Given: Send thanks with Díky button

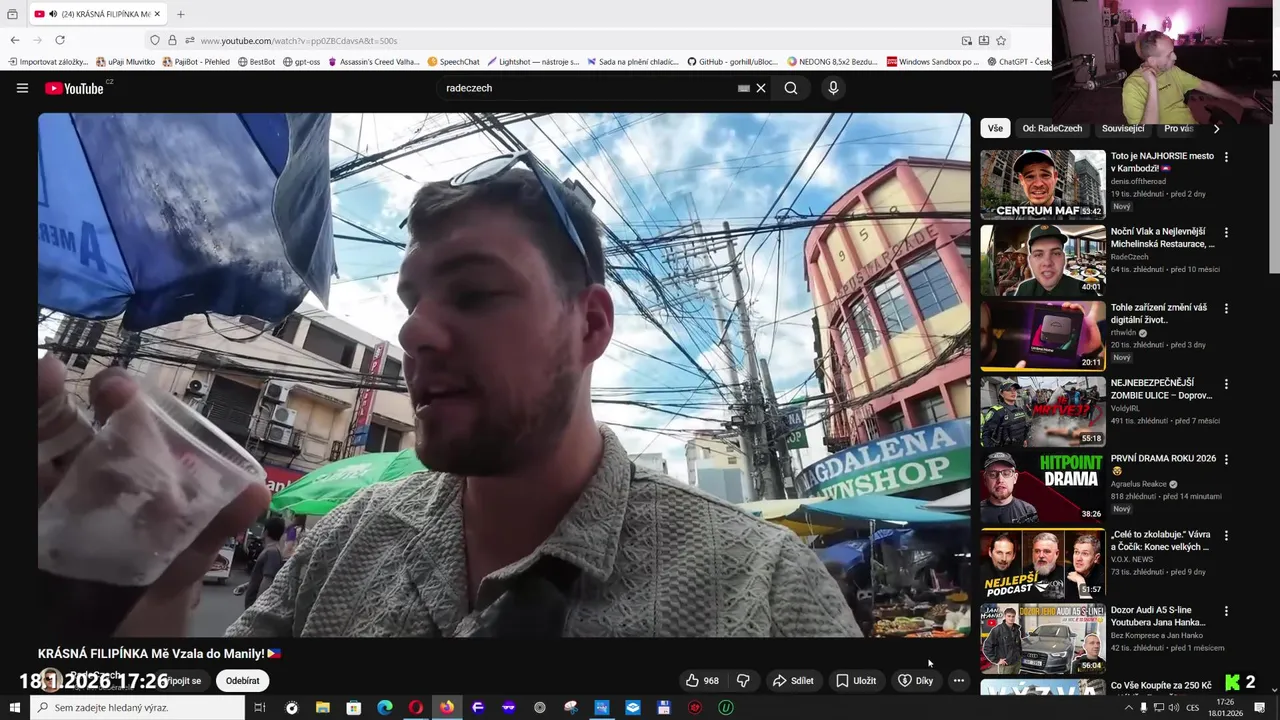Looking at the screenshot, I should 915,680.
